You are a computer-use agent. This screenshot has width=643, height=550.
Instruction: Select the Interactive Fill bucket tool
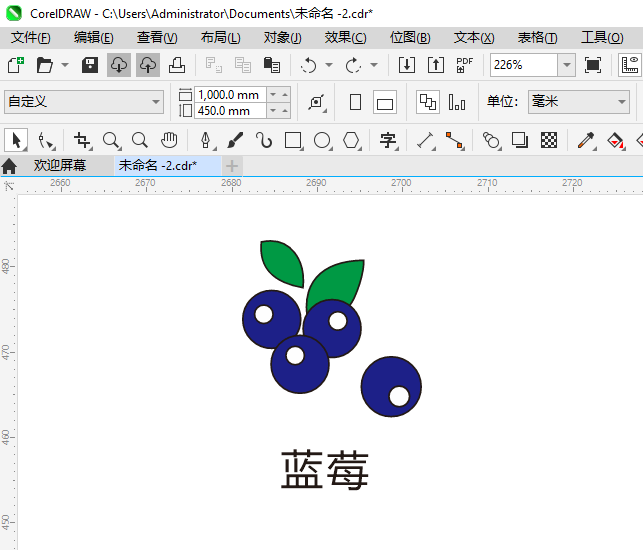616,141
